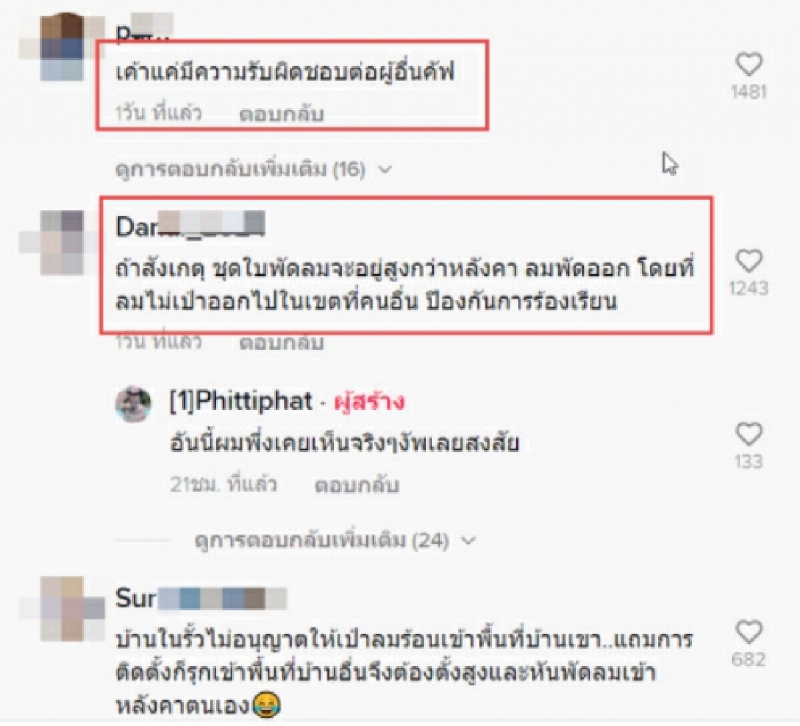
Task: Like the comment with 1243 likes
Action: pyautogui.click(x=749, y=261)
